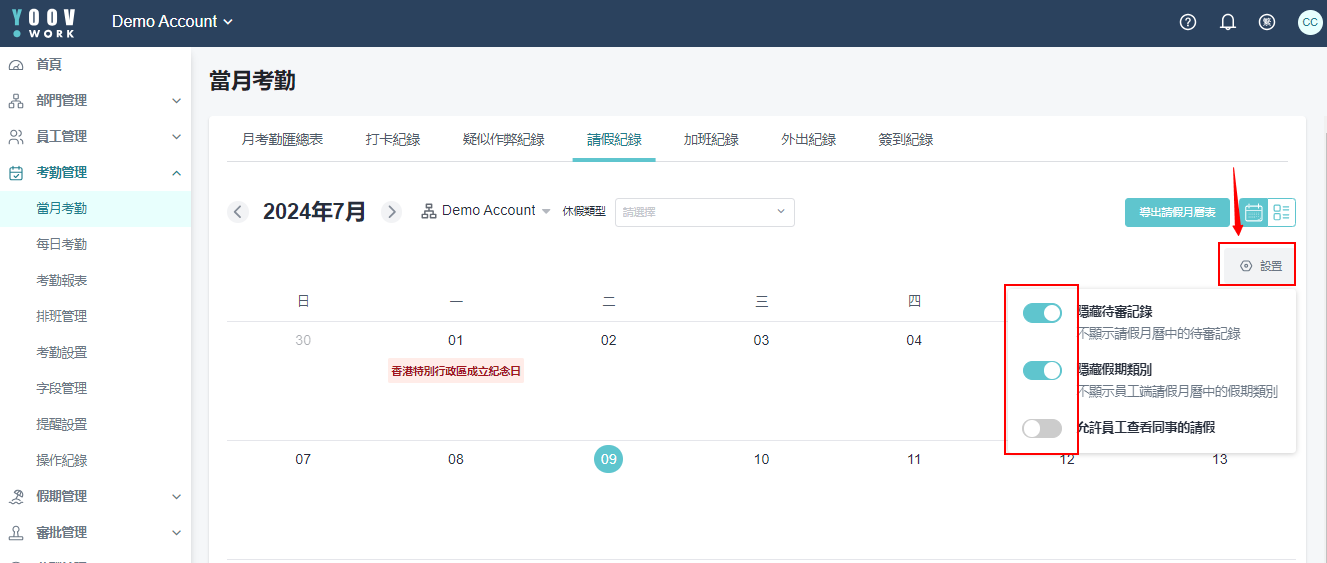This screenshot has height=563, width=1327.
Task: Expand 部門管理 in the sidebar
Action: tap(95, 100)
